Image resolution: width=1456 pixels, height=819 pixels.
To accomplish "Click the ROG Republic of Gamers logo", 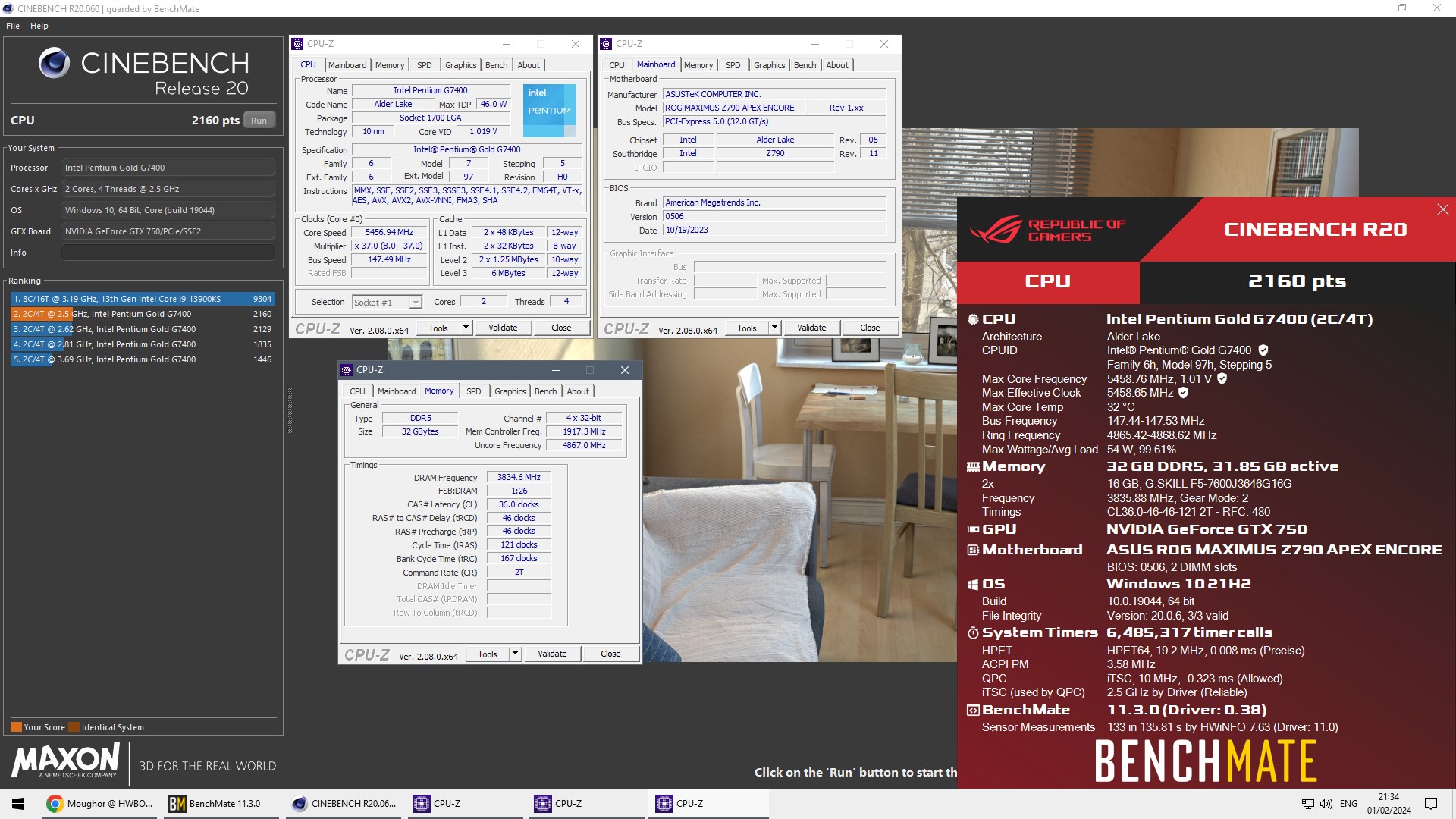I will click(x=1046, y=230).
